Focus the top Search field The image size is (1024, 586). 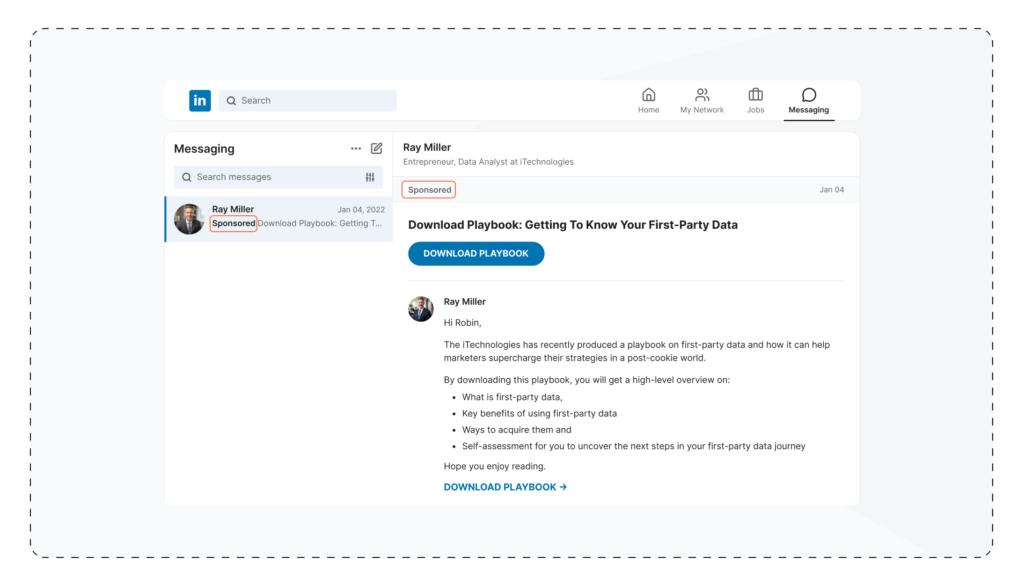(308, 101)
